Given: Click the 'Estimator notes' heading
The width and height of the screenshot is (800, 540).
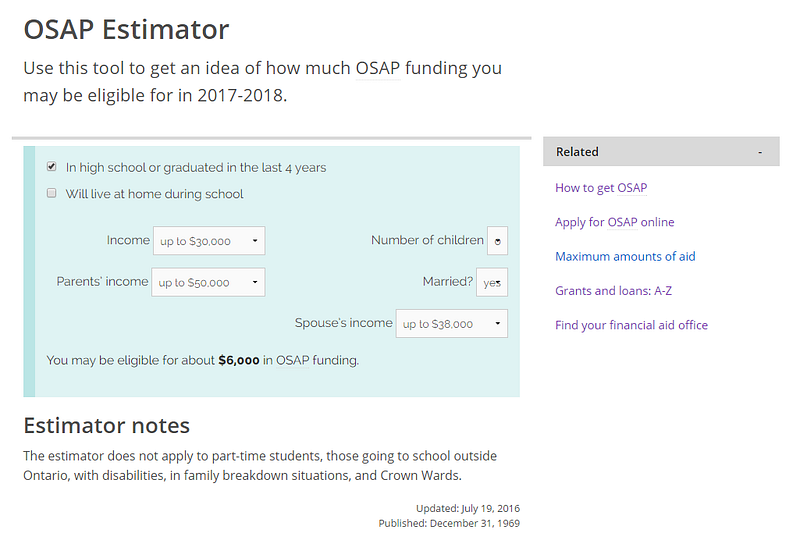Looking at the screenshot, I should click(107, 425).
